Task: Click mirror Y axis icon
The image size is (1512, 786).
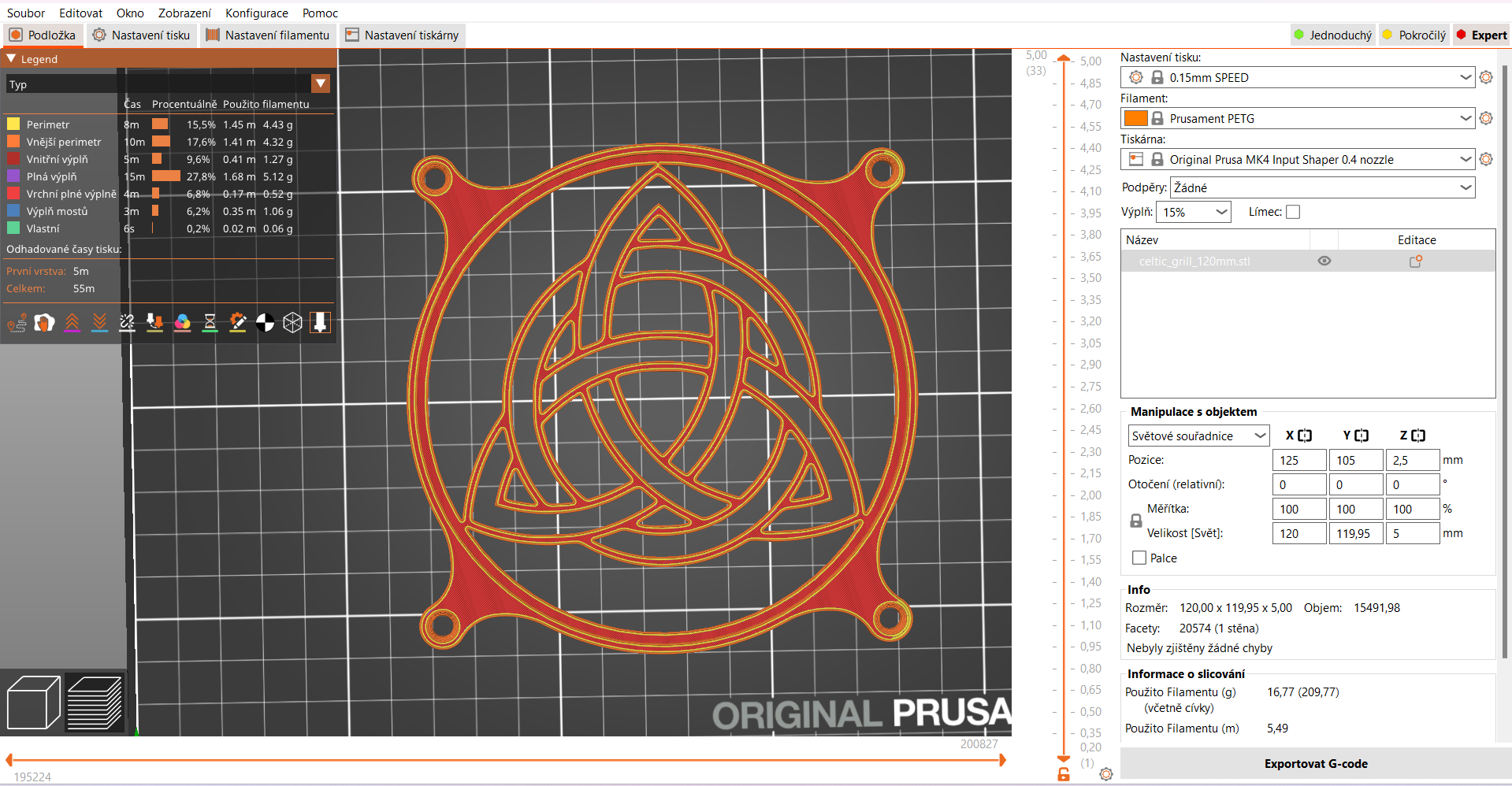Action: pyautogui.click(x=1362, y=436)
